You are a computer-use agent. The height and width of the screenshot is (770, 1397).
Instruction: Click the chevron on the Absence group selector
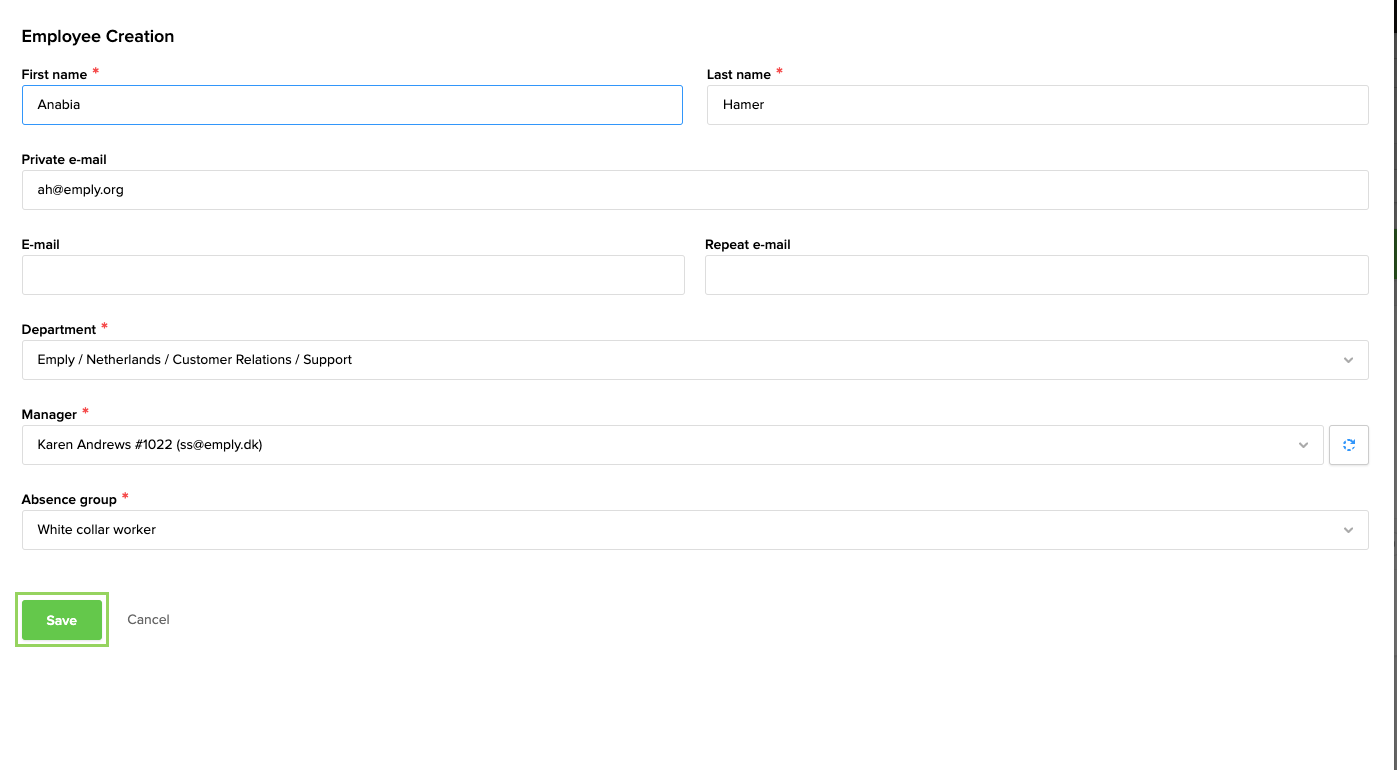(x=1347, y=530)
